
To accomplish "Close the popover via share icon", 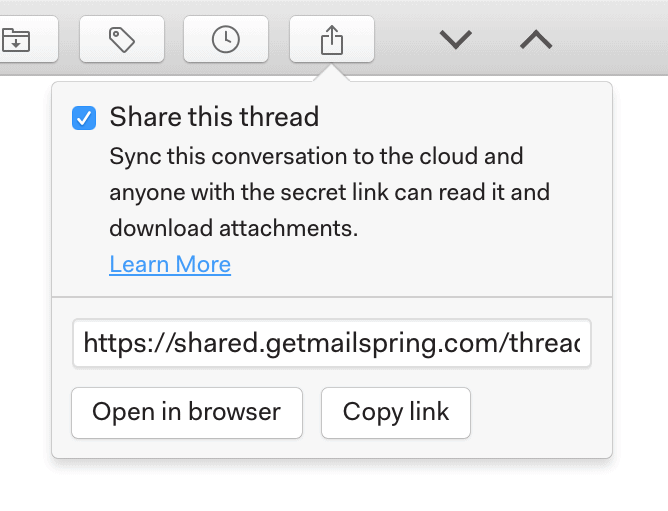I will click(331, 40).
